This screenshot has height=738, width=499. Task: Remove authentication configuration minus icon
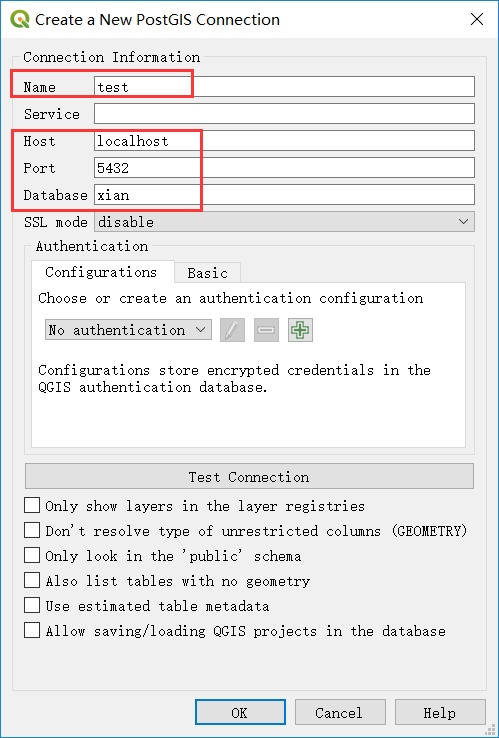click(x=266, y=330)
